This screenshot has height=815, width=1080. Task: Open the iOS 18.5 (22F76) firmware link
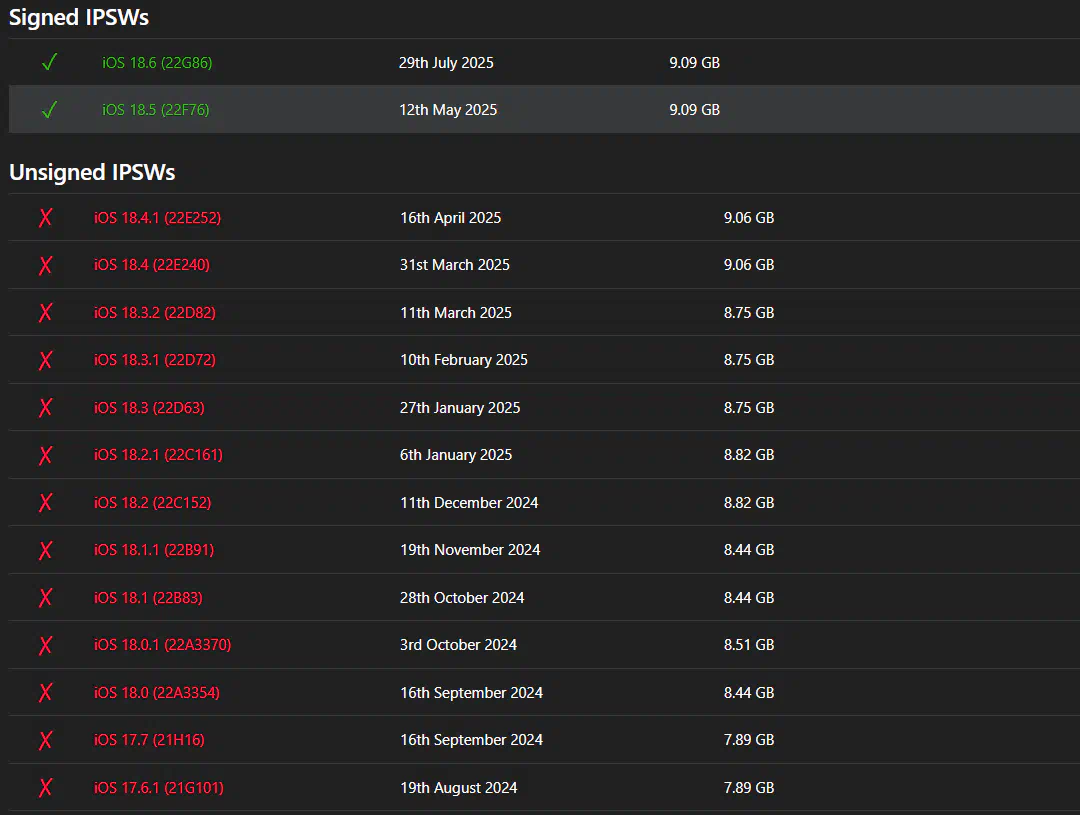(x=156, y=110)
